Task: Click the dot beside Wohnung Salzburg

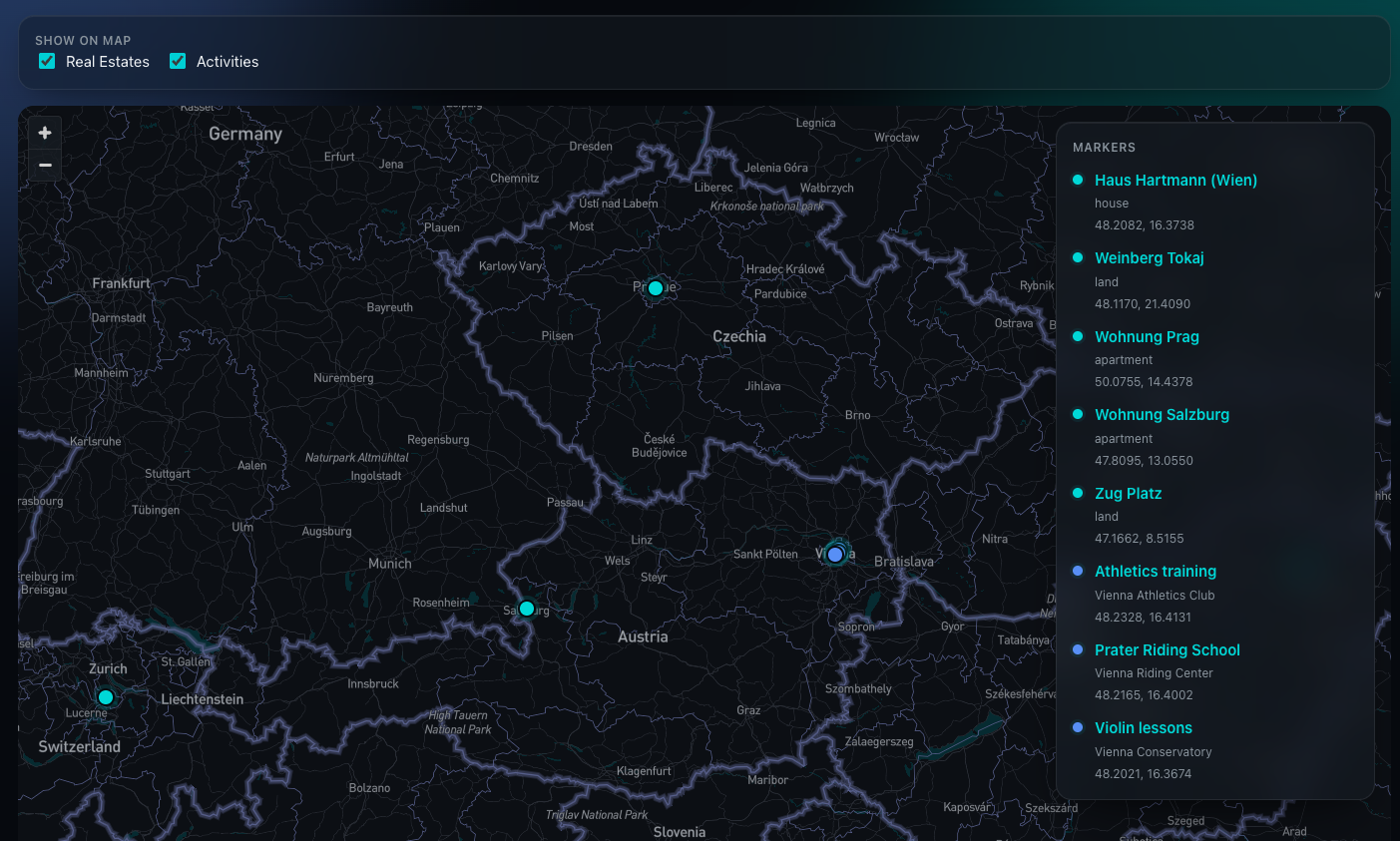Action: click(x=1078, y=414)
